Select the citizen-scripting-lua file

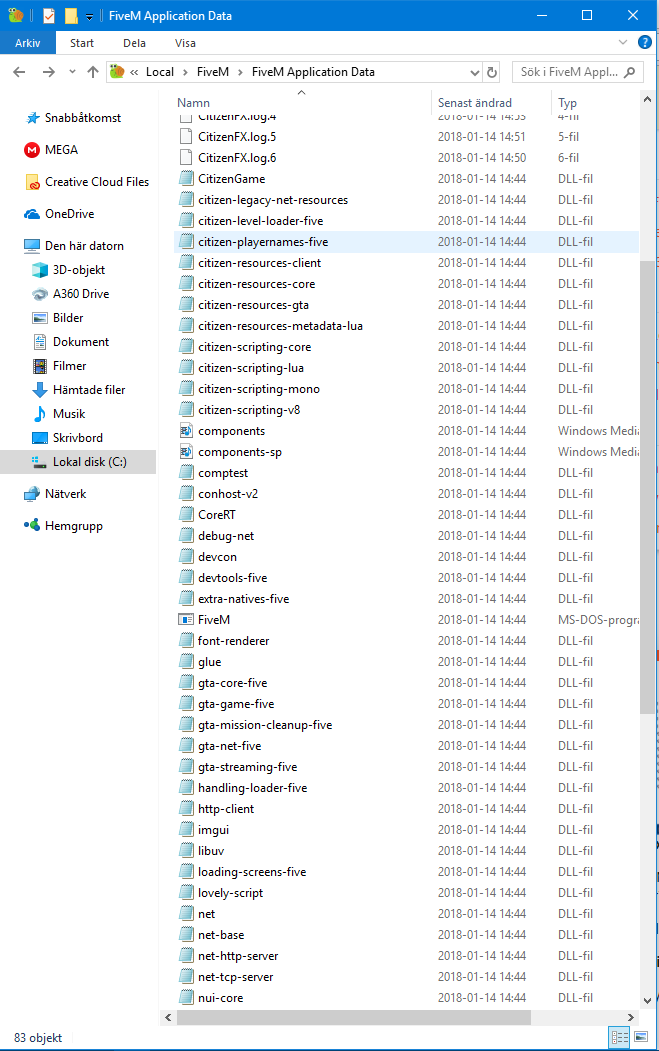tap(406, 368)
